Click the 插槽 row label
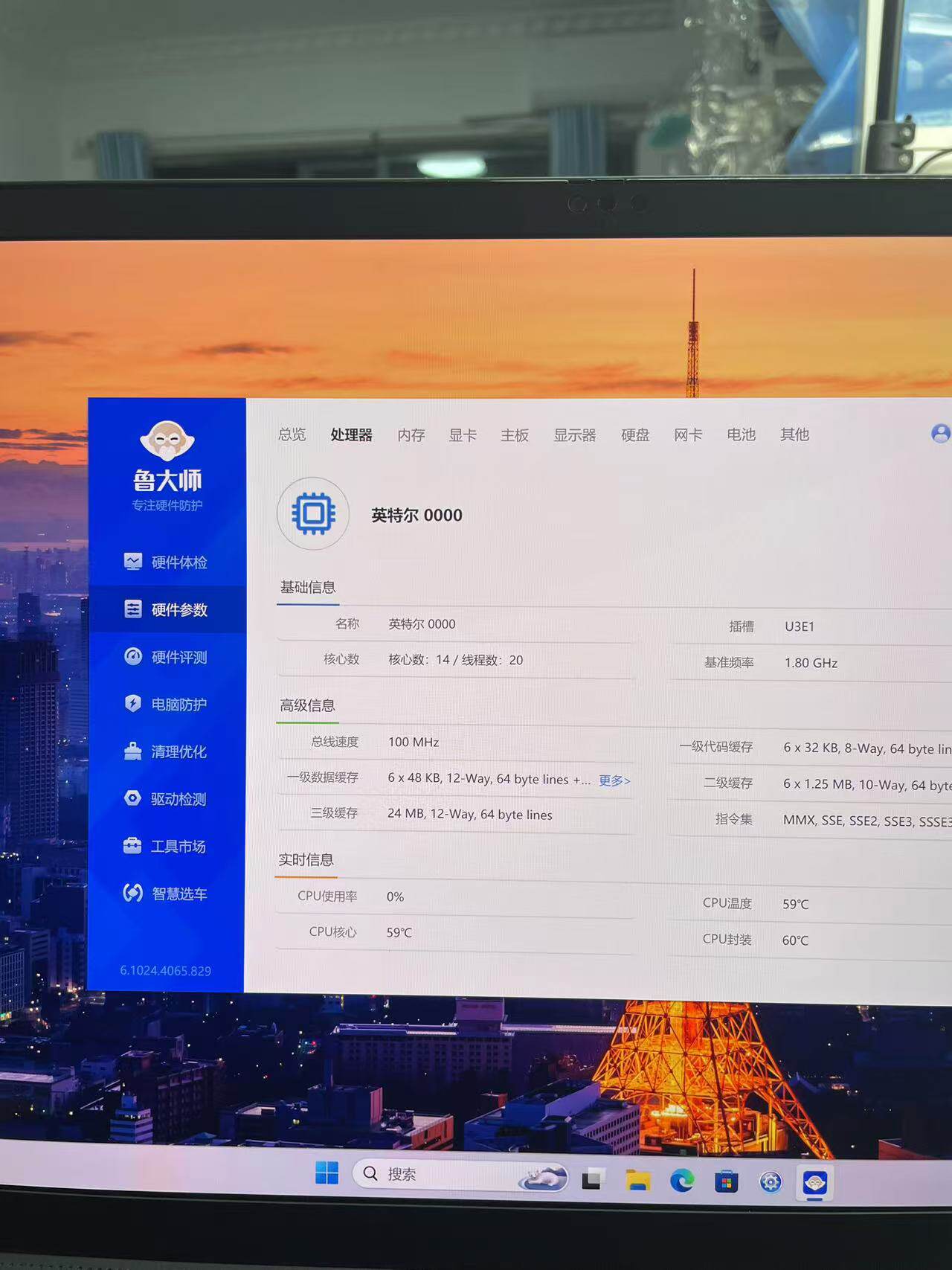The image size is (952, 1270). pos(742,626)
